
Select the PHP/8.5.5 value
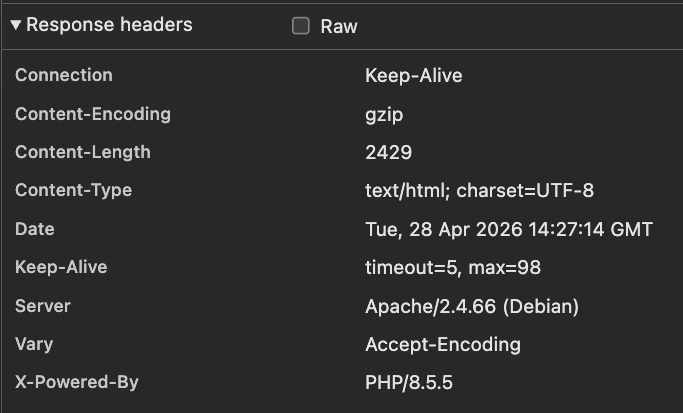click(x=409, y=383)
